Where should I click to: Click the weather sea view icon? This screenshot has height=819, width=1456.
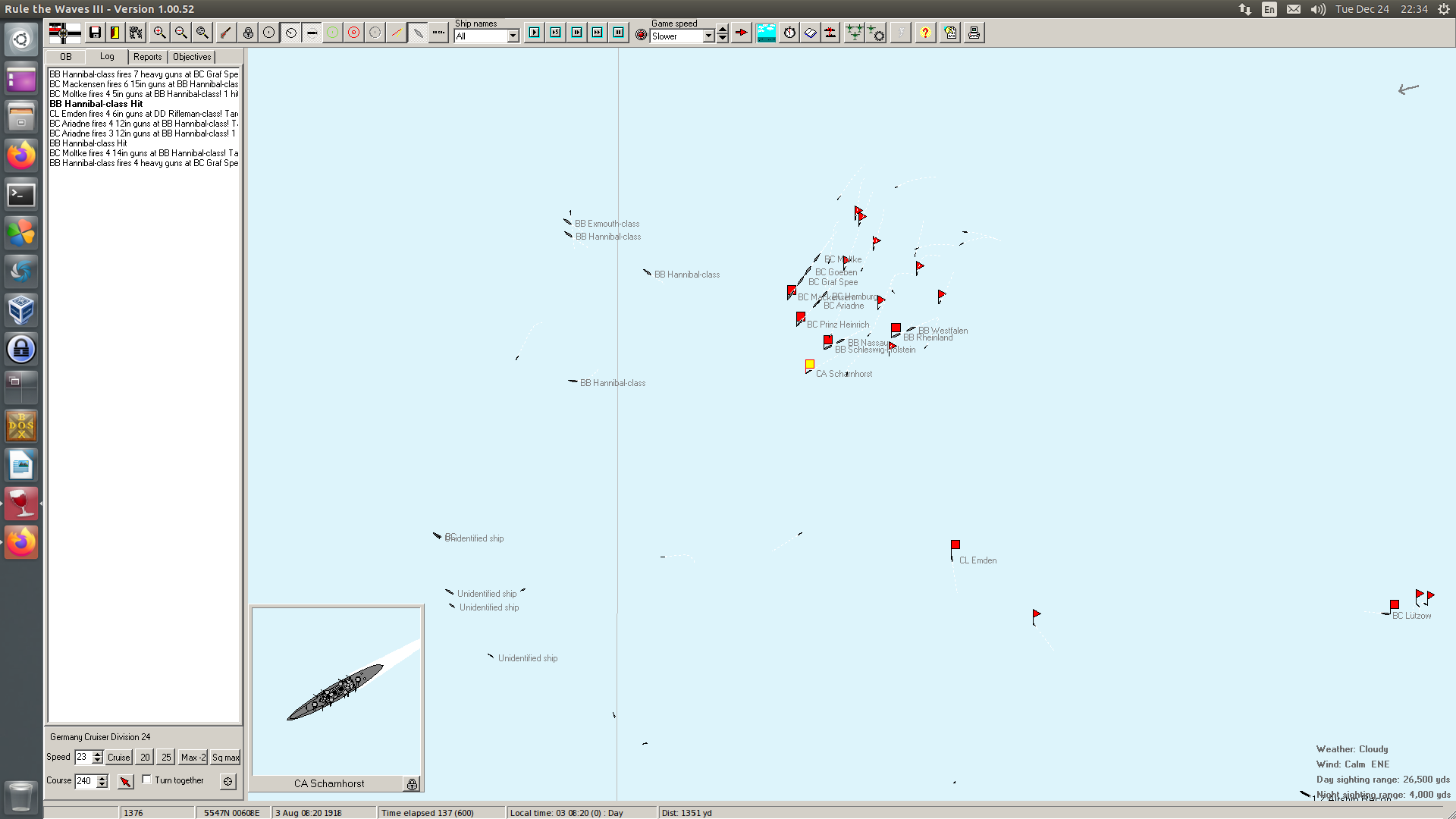[x=766, y=33]
